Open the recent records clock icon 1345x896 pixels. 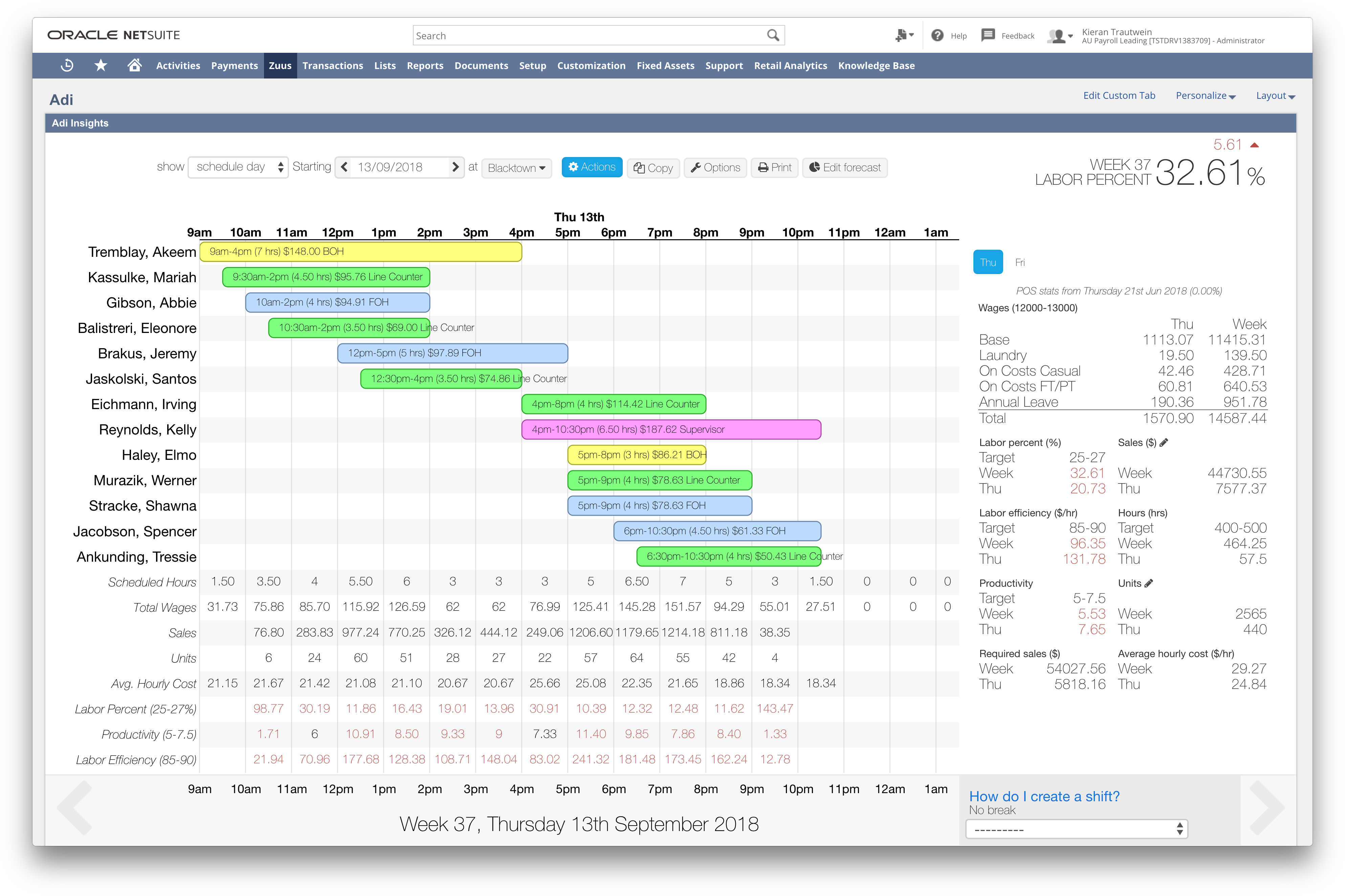click(x=67, y=65)
